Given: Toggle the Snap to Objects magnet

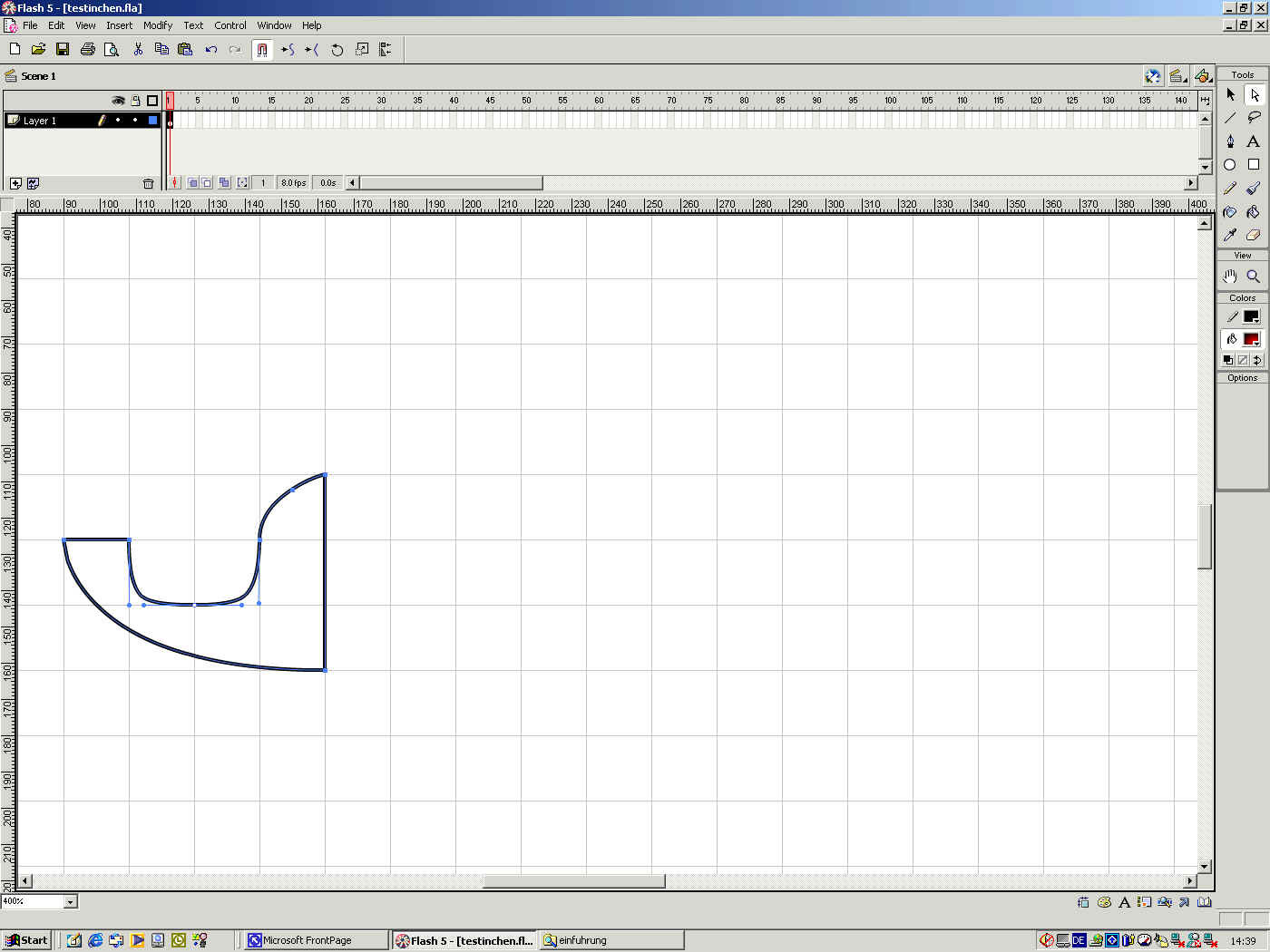Looking at the screenshot, I should 262,50.
